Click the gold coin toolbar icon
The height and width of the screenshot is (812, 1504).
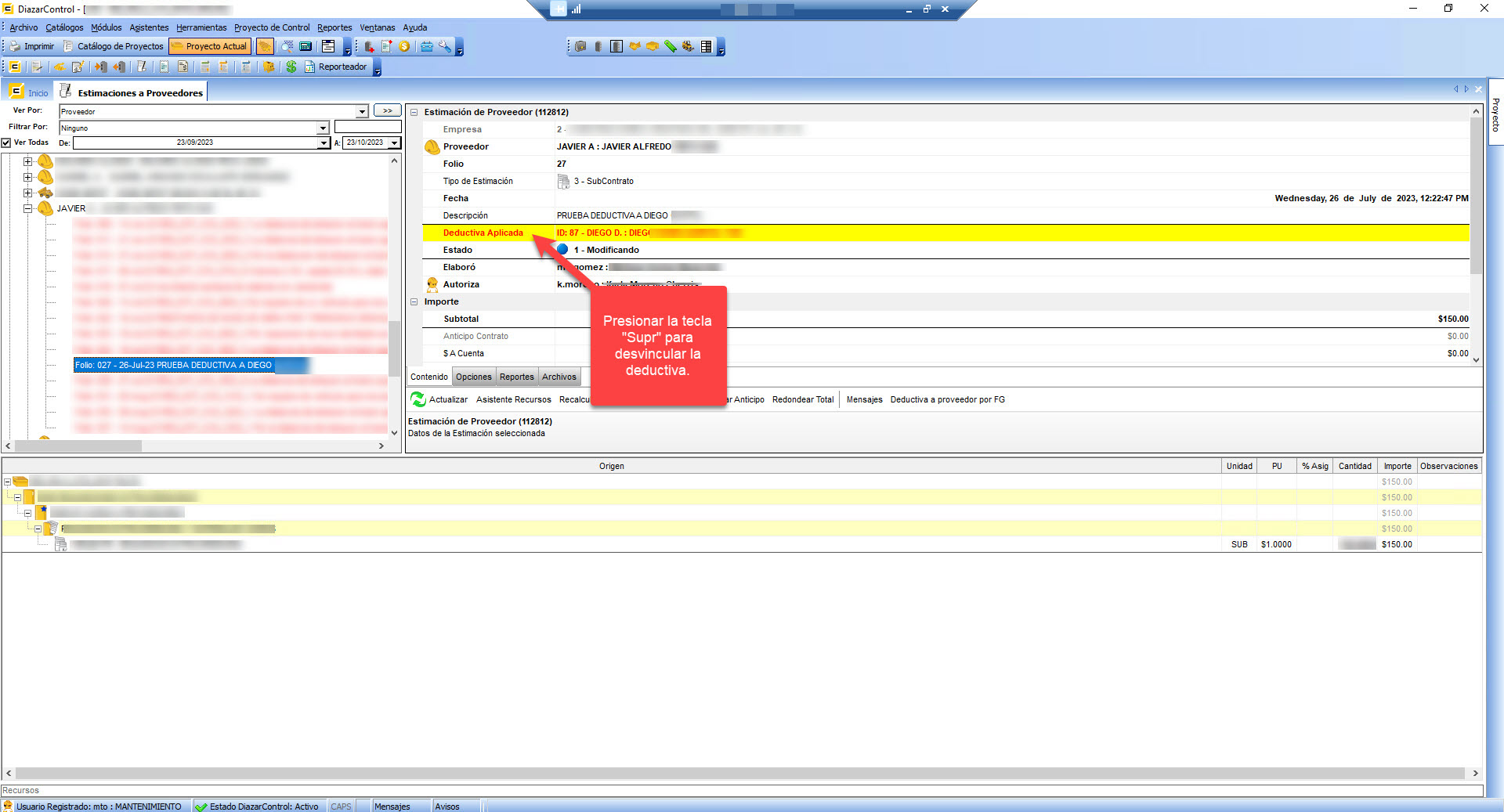404,47
